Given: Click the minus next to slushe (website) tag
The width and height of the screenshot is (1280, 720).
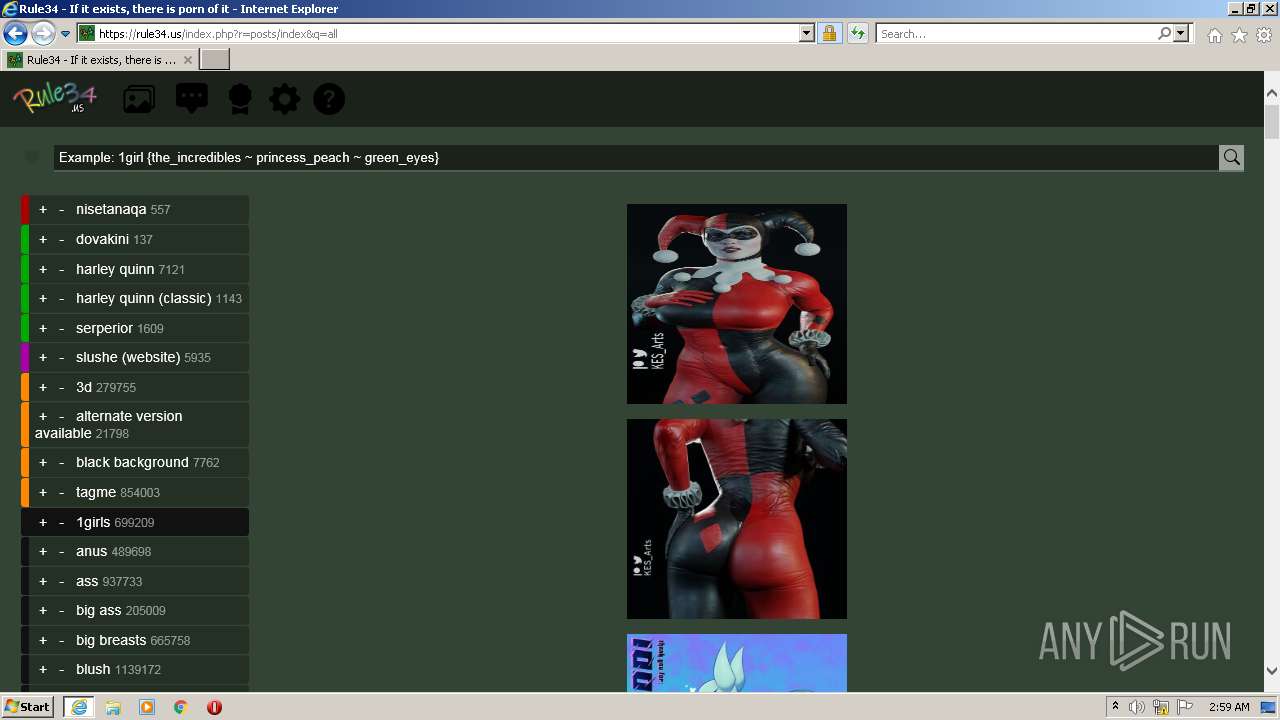Looking at the screenshot, I should pos(61,357).
